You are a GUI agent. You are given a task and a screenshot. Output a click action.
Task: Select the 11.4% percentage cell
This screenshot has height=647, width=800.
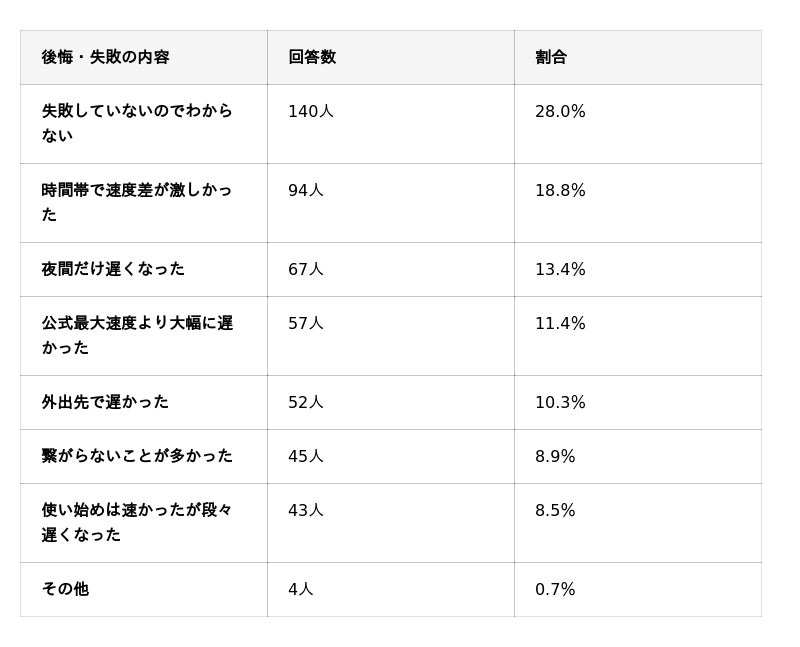point(560,324)
